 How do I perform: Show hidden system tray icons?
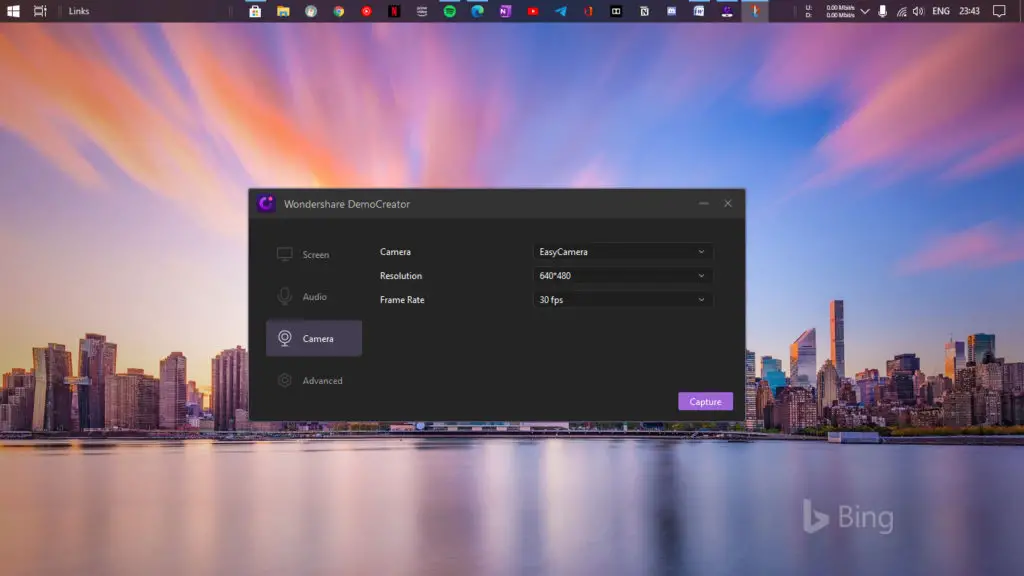pyautogui.click(x=865, y=11)
